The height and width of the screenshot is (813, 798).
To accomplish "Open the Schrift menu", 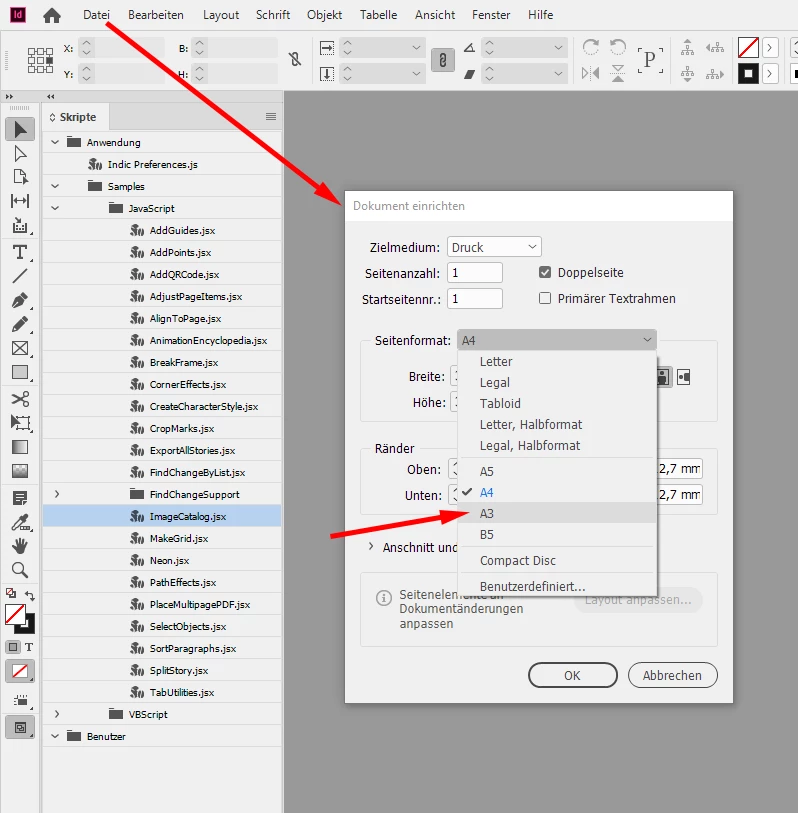I will 273,15.
